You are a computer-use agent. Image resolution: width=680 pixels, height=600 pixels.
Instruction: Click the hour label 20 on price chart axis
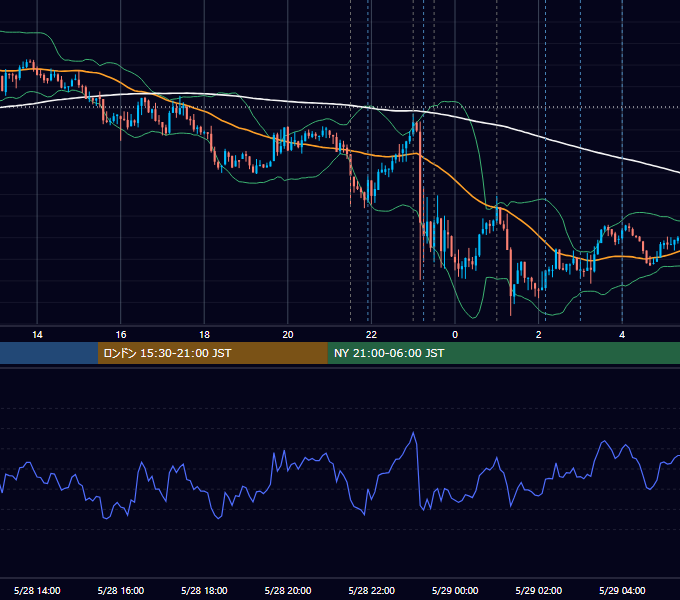point(288,335)
